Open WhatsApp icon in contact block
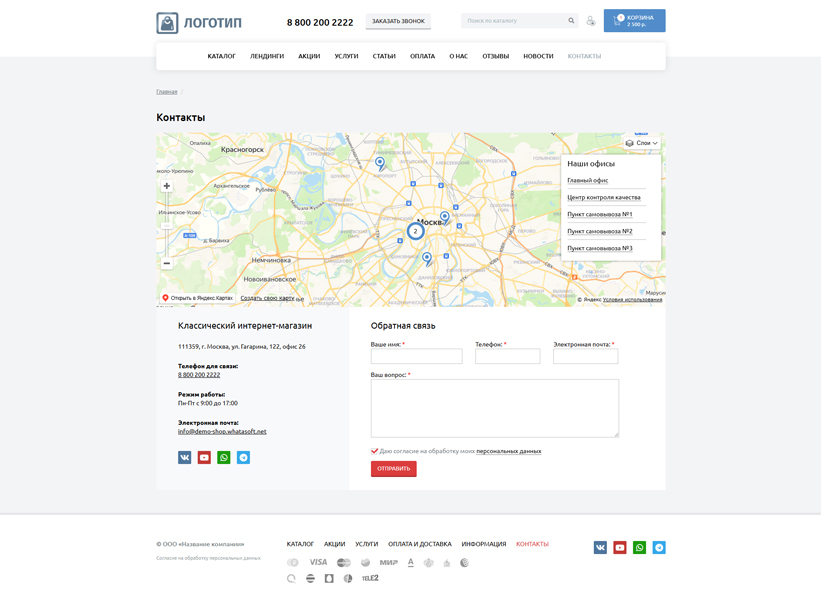 click(224, 457)
